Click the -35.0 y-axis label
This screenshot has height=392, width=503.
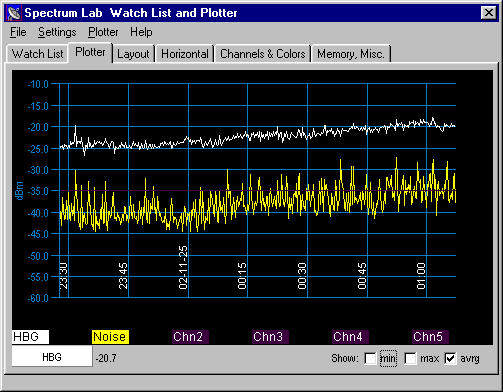[38, 191]
